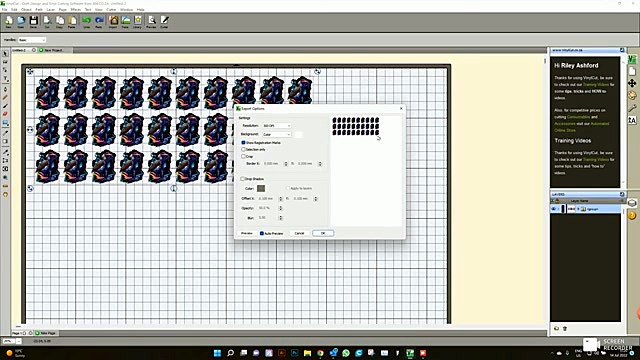The image size is (640, 360).
Task: Select the arrow selection tool in left toolbar
Action: pyautogui.click(x=5, y=53)
